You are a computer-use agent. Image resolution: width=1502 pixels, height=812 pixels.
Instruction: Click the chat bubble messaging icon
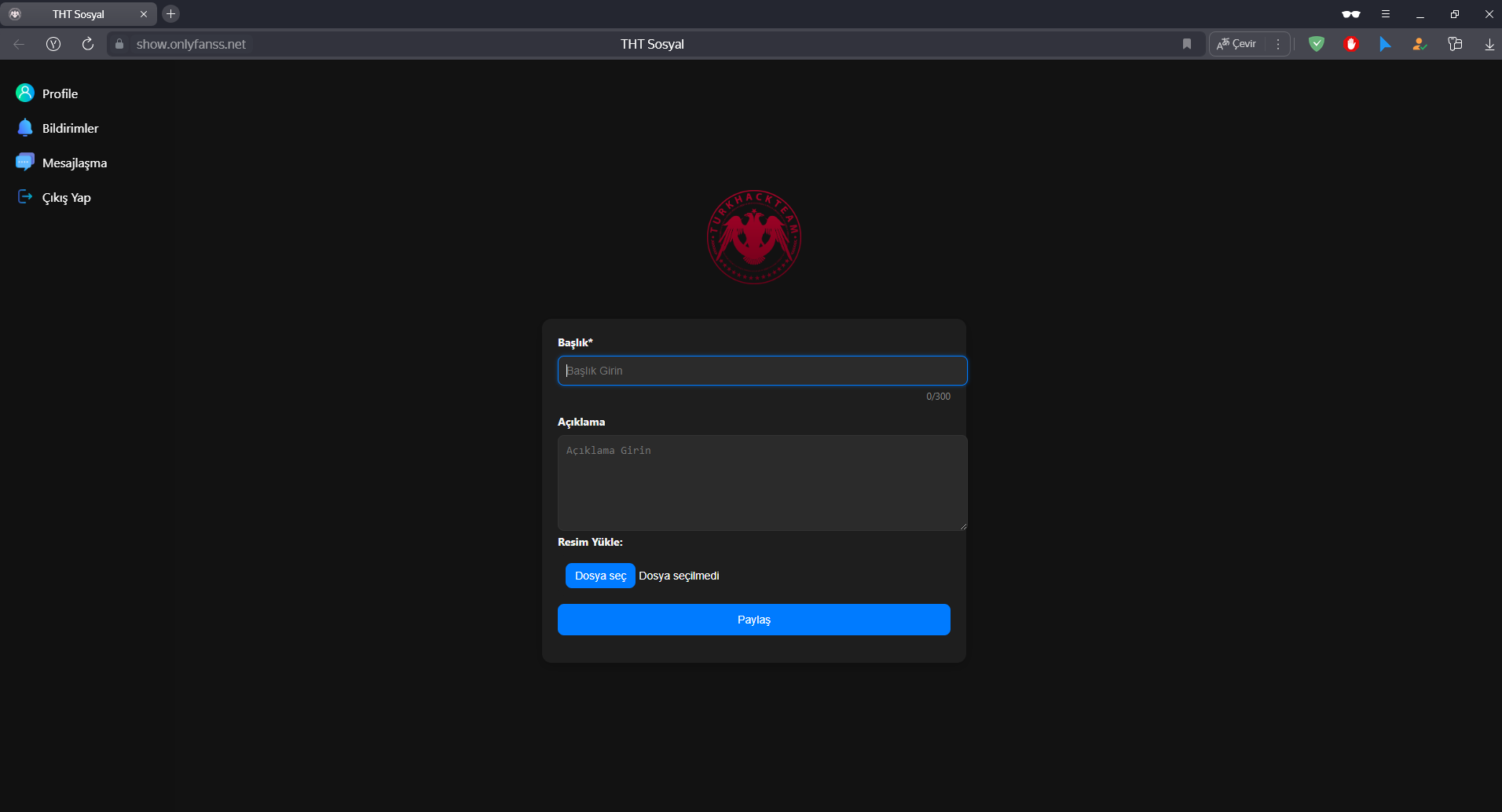(x=25, y=162)
